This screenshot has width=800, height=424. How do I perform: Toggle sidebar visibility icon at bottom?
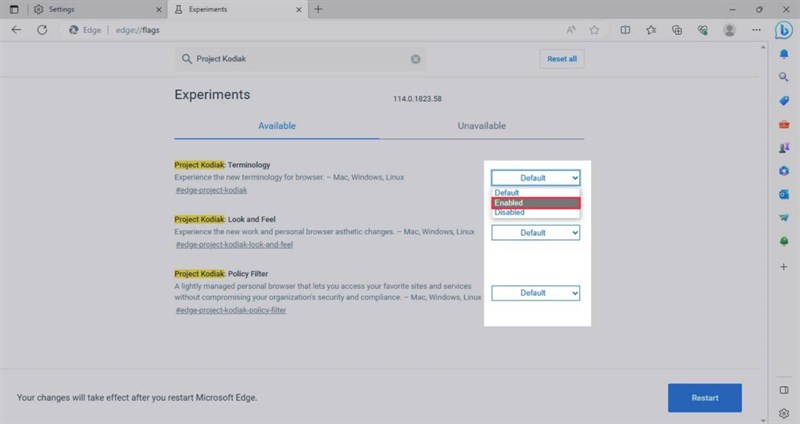[x=784, y=390]
